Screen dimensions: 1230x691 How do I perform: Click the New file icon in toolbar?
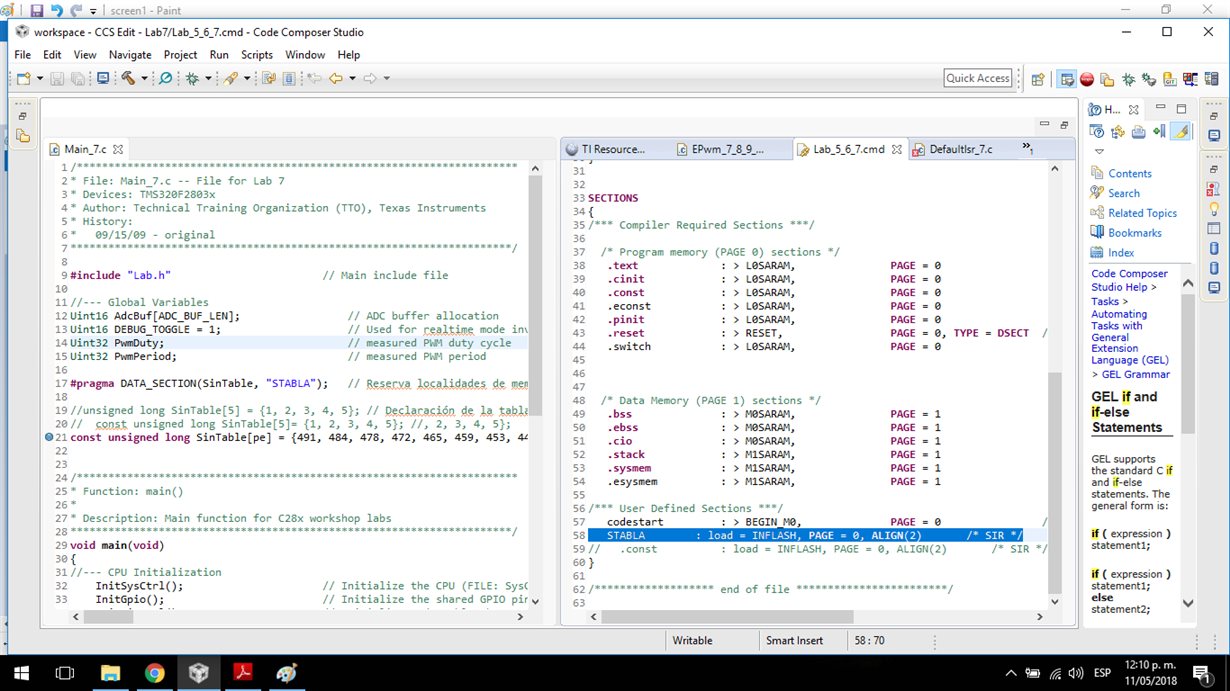[x=22, y=78]
